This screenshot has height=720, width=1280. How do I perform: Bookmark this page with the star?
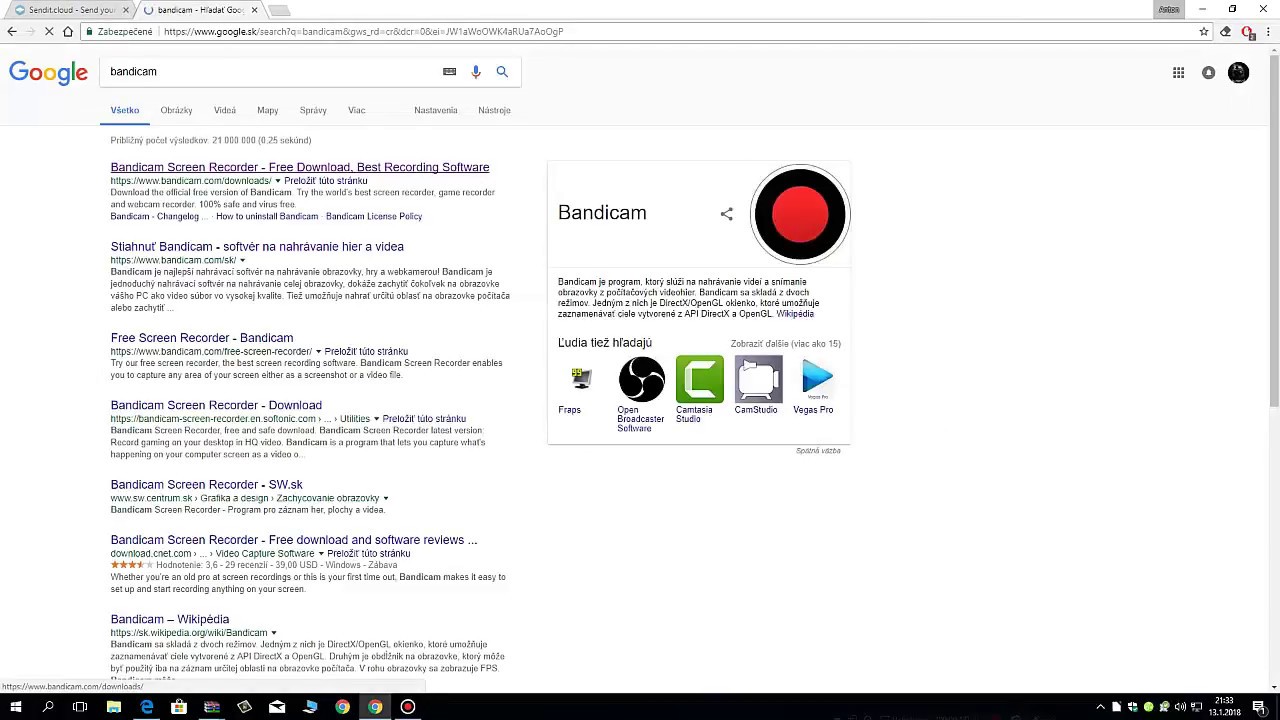(x=1204, y=32)
